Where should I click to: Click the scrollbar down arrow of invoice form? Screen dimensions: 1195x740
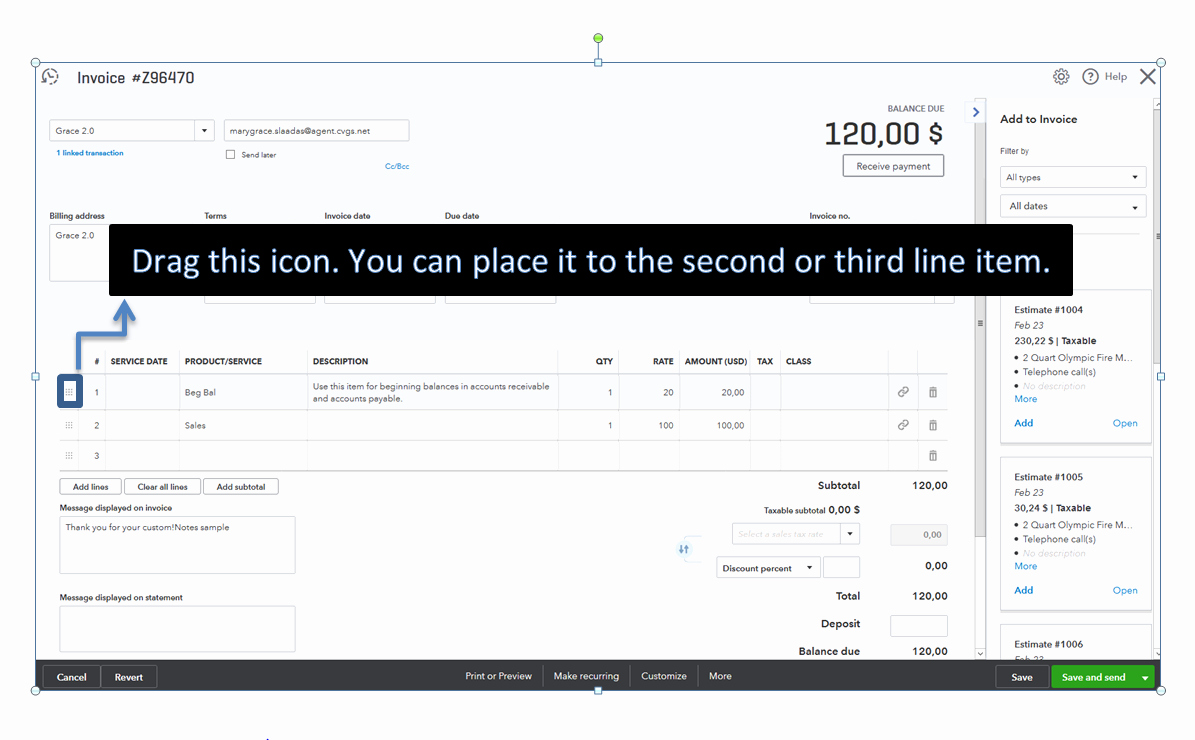pos(980,653)
